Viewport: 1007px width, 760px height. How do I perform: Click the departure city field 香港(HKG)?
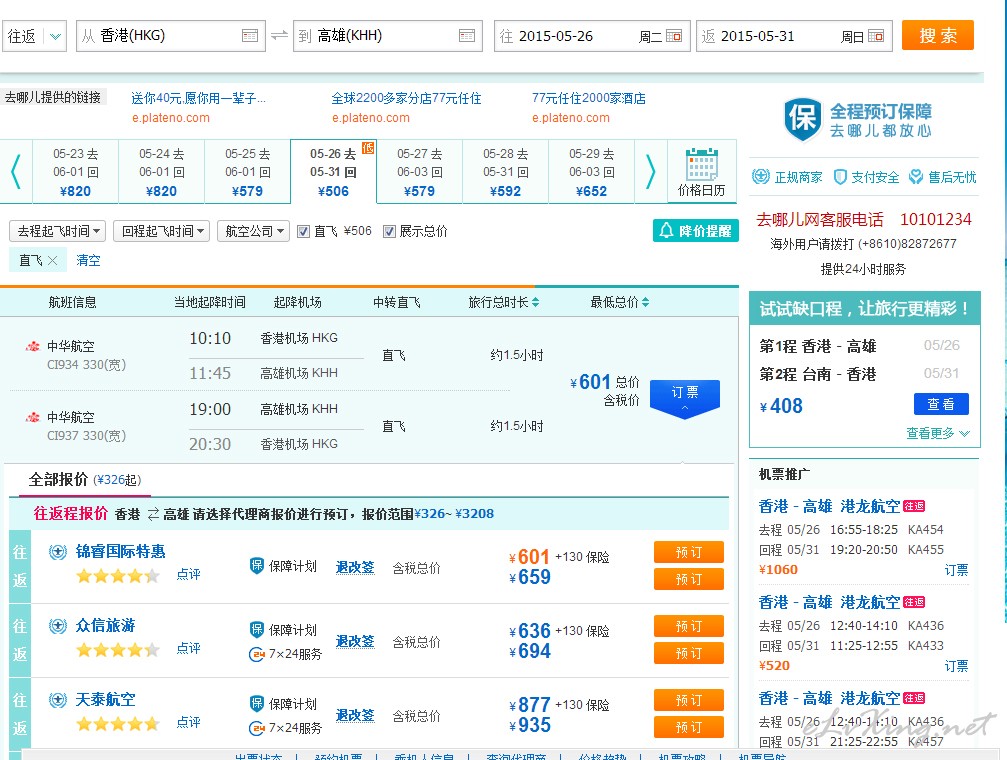pyautogui.click(x=171, y=36)
